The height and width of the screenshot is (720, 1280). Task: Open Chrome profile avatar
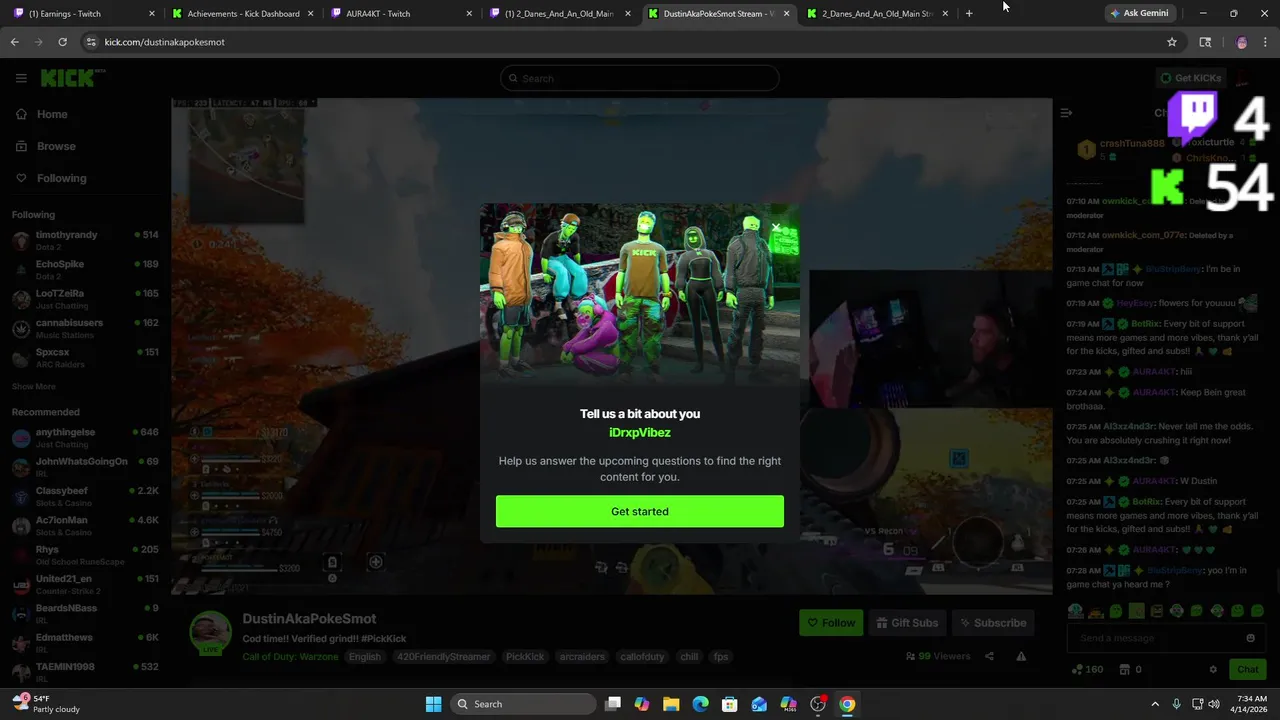tap(1242, 42)
